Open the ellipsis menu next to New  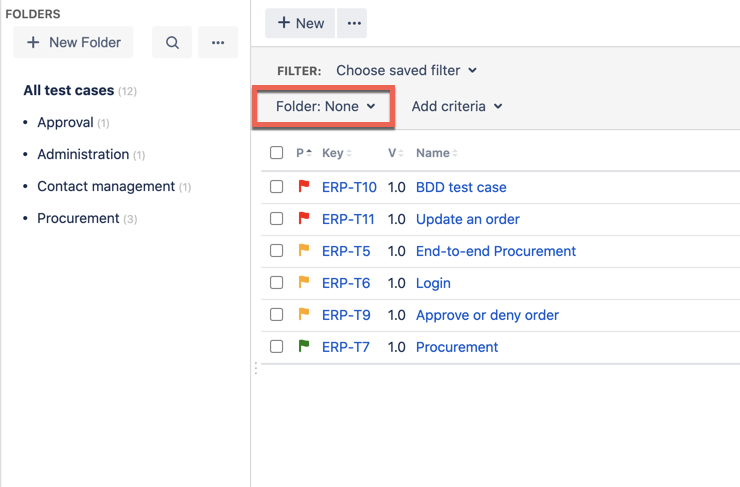tap(353, 23)
